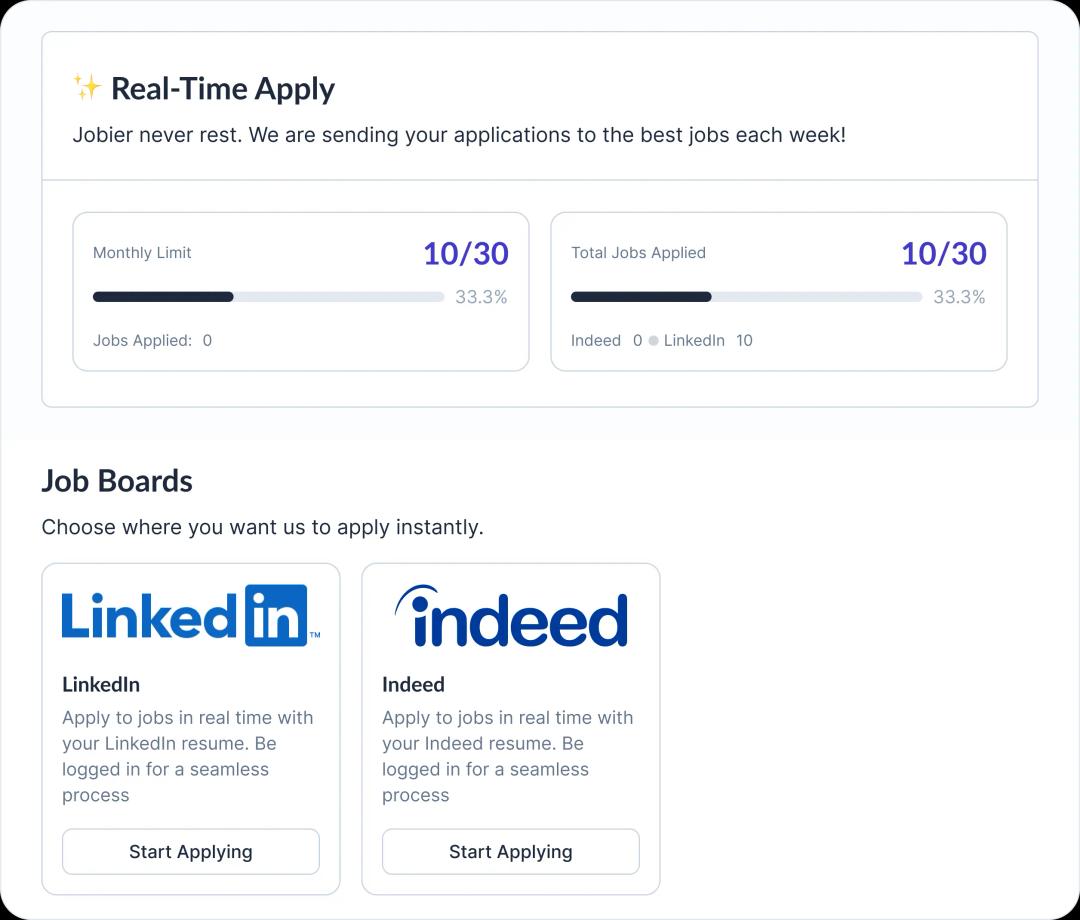Click the LinkedIn 10 count label

(x=708, y=341)
